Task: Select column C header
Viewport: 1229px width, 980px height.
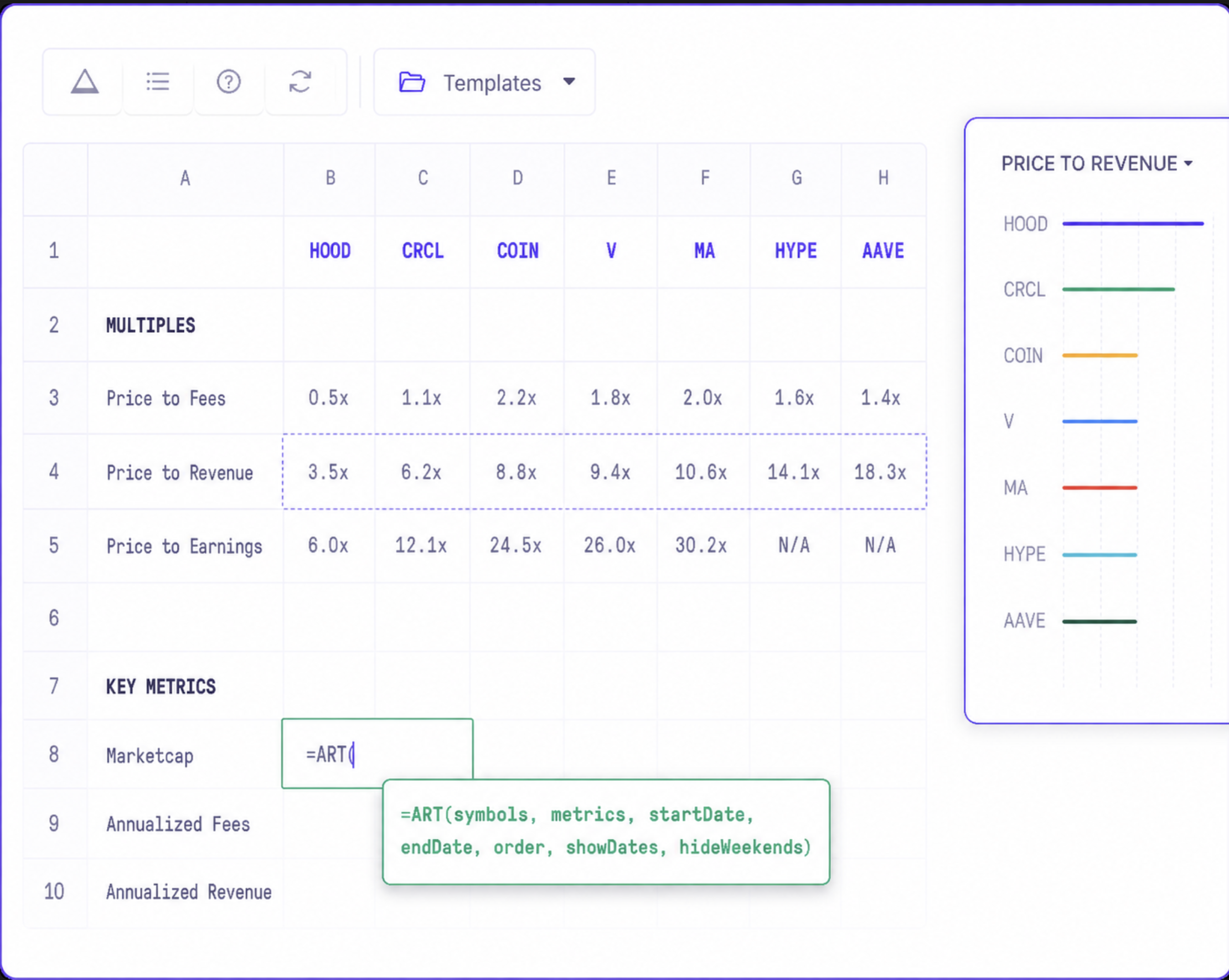Action: pyautogui.click(x=423, y=178)
